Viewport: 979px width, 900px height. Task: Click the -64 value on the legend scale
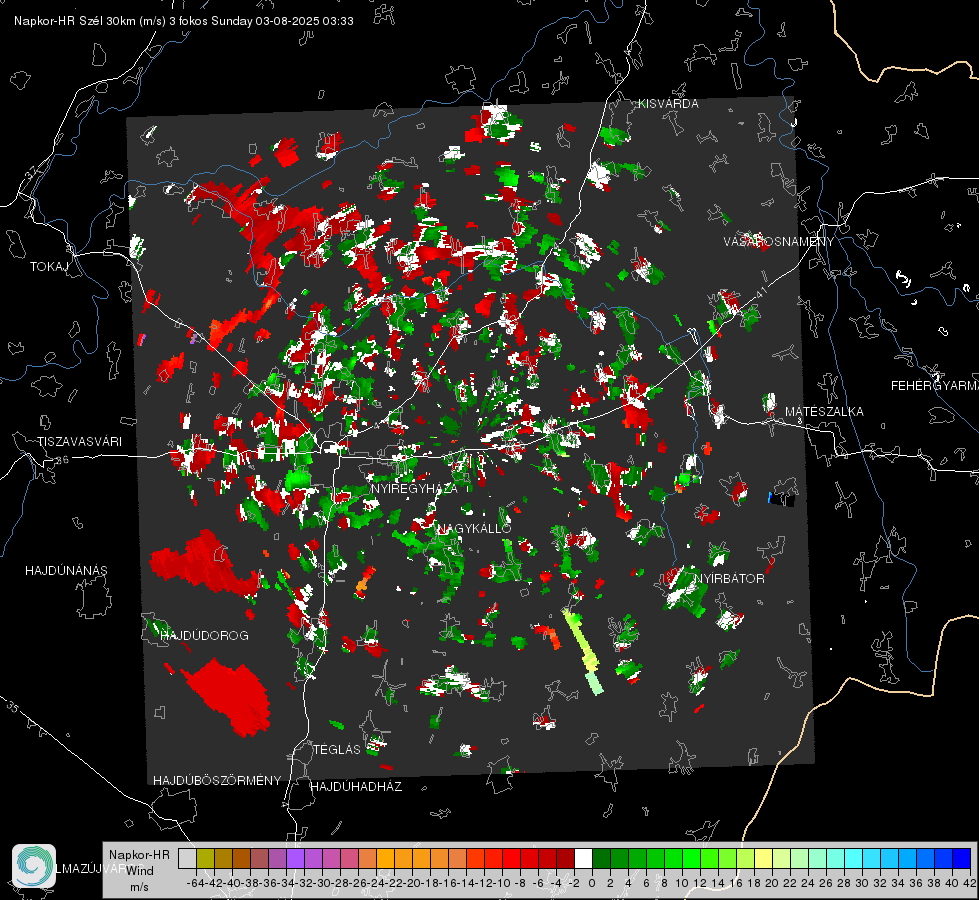pos(196,883)
